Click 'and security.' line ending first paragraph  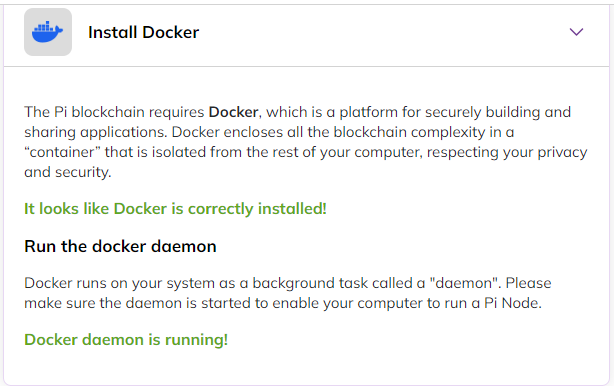click(68, 172)
